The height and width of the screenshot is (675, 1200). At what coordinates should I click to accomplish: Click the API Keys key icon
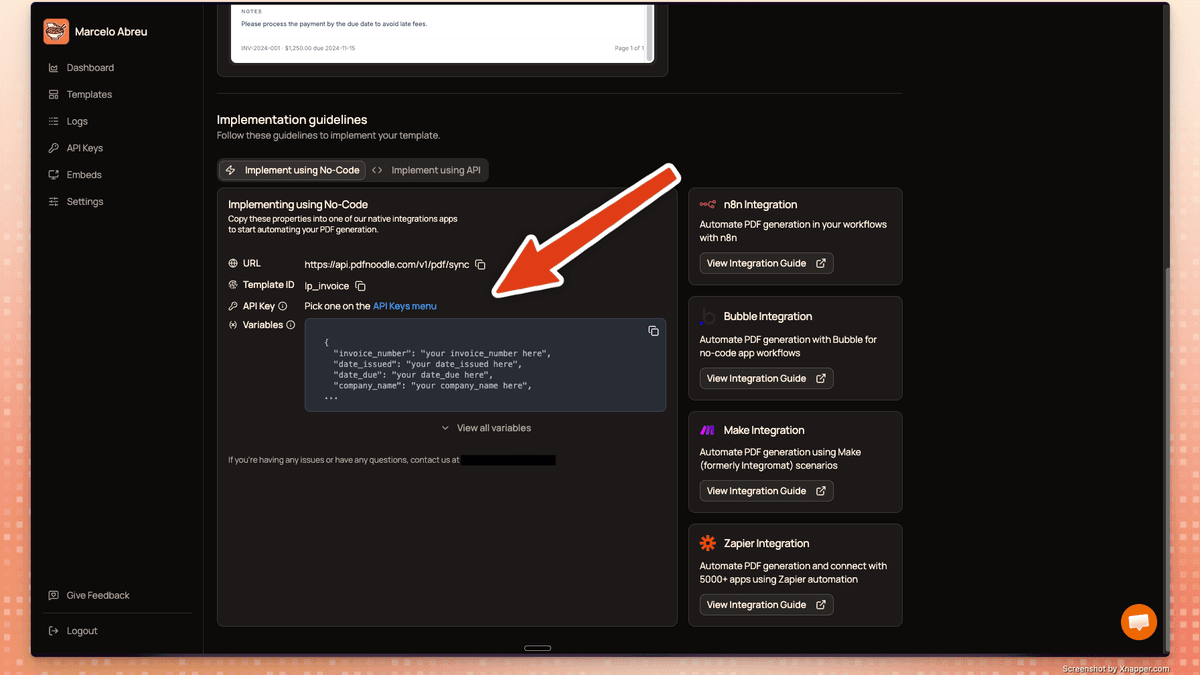pyautogui.click(x=52, y=148)
